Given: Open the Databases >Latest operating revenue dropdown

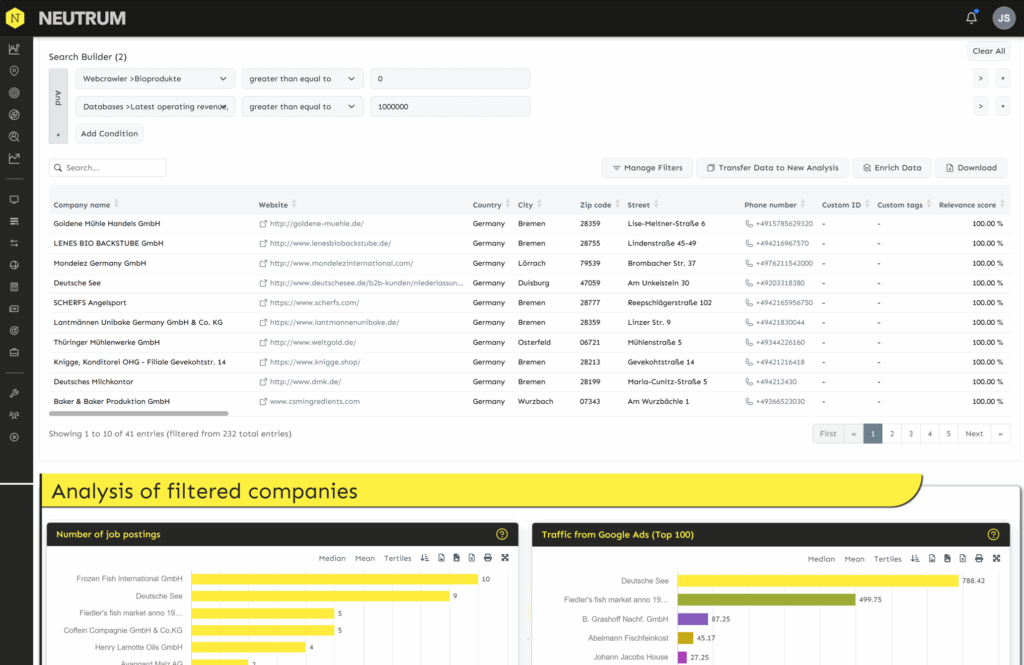Looking at the screenshot, I should coord(155,106).
